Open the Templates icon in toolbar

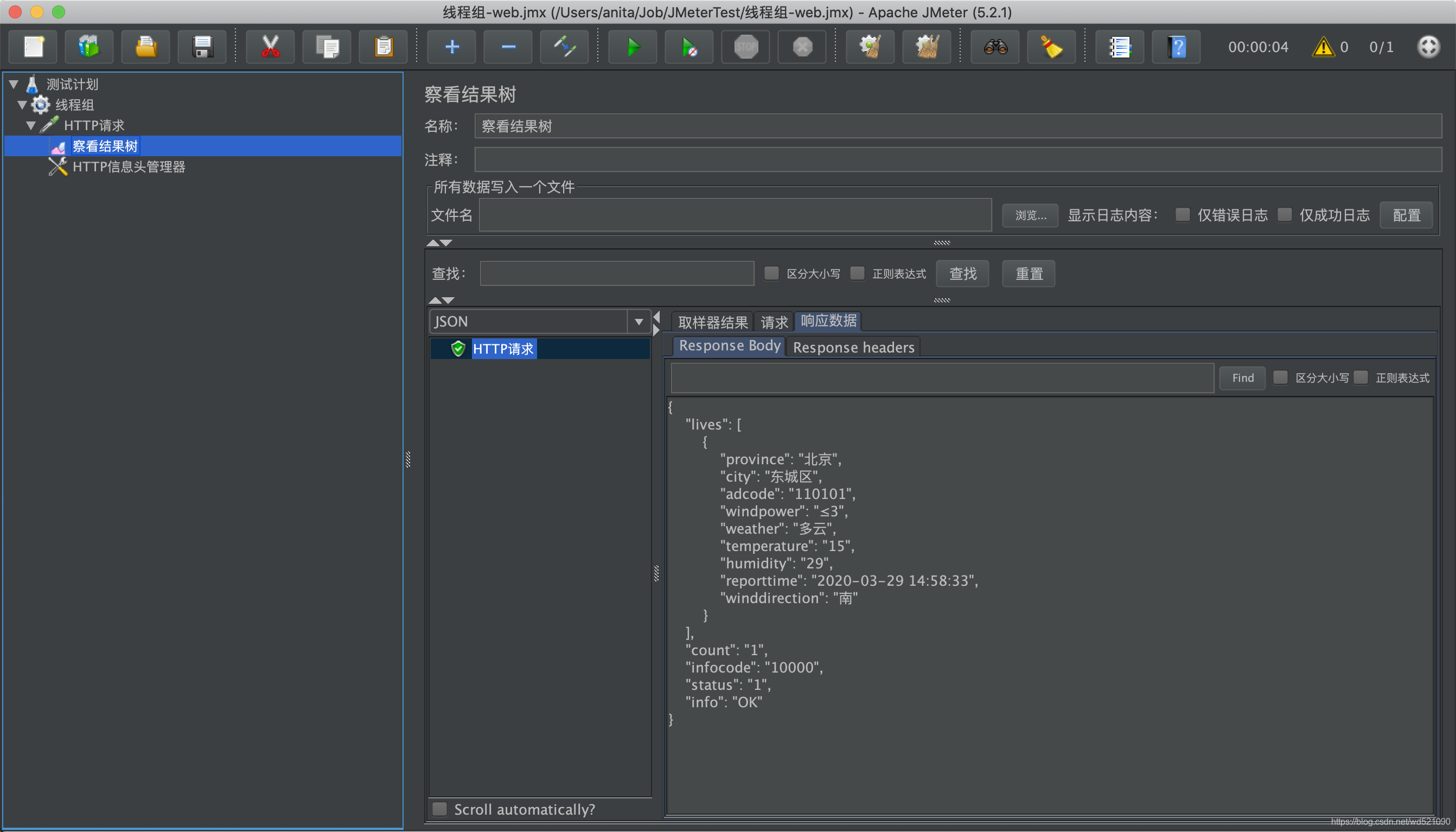(x=89, y=47)
